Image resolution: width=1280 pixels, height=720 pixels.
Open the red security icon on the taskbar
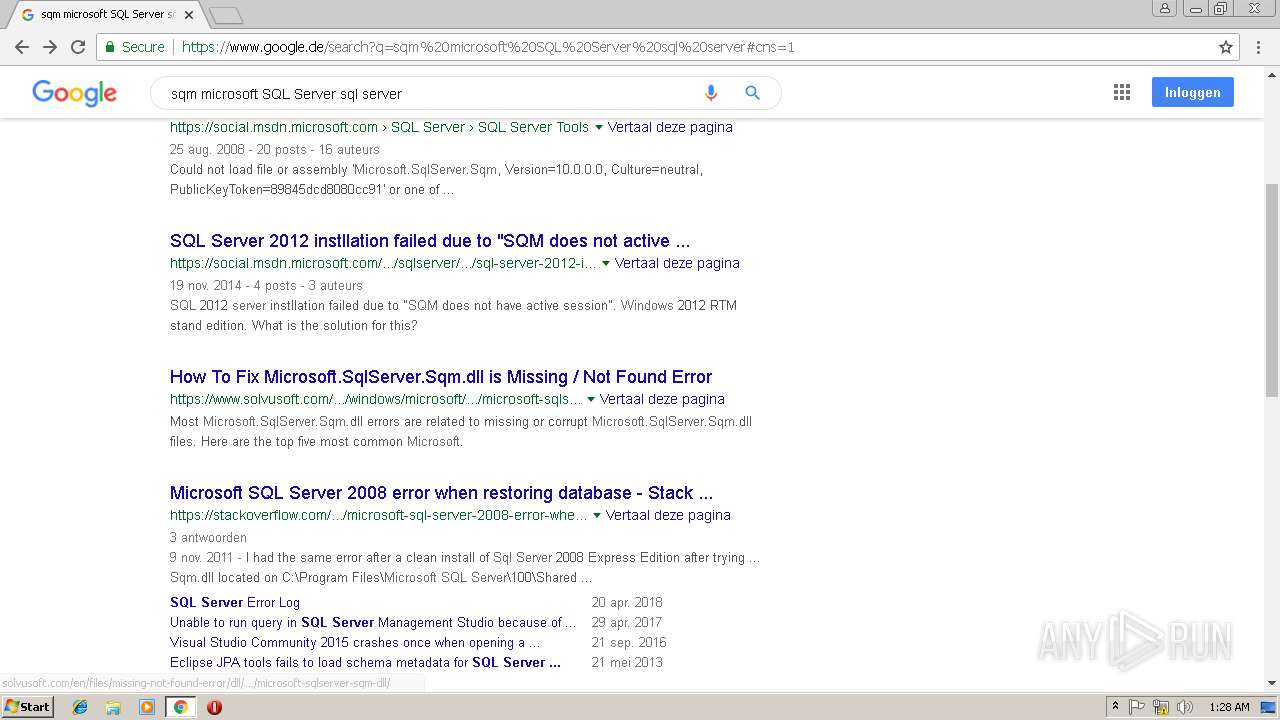(x=214, y=707)
